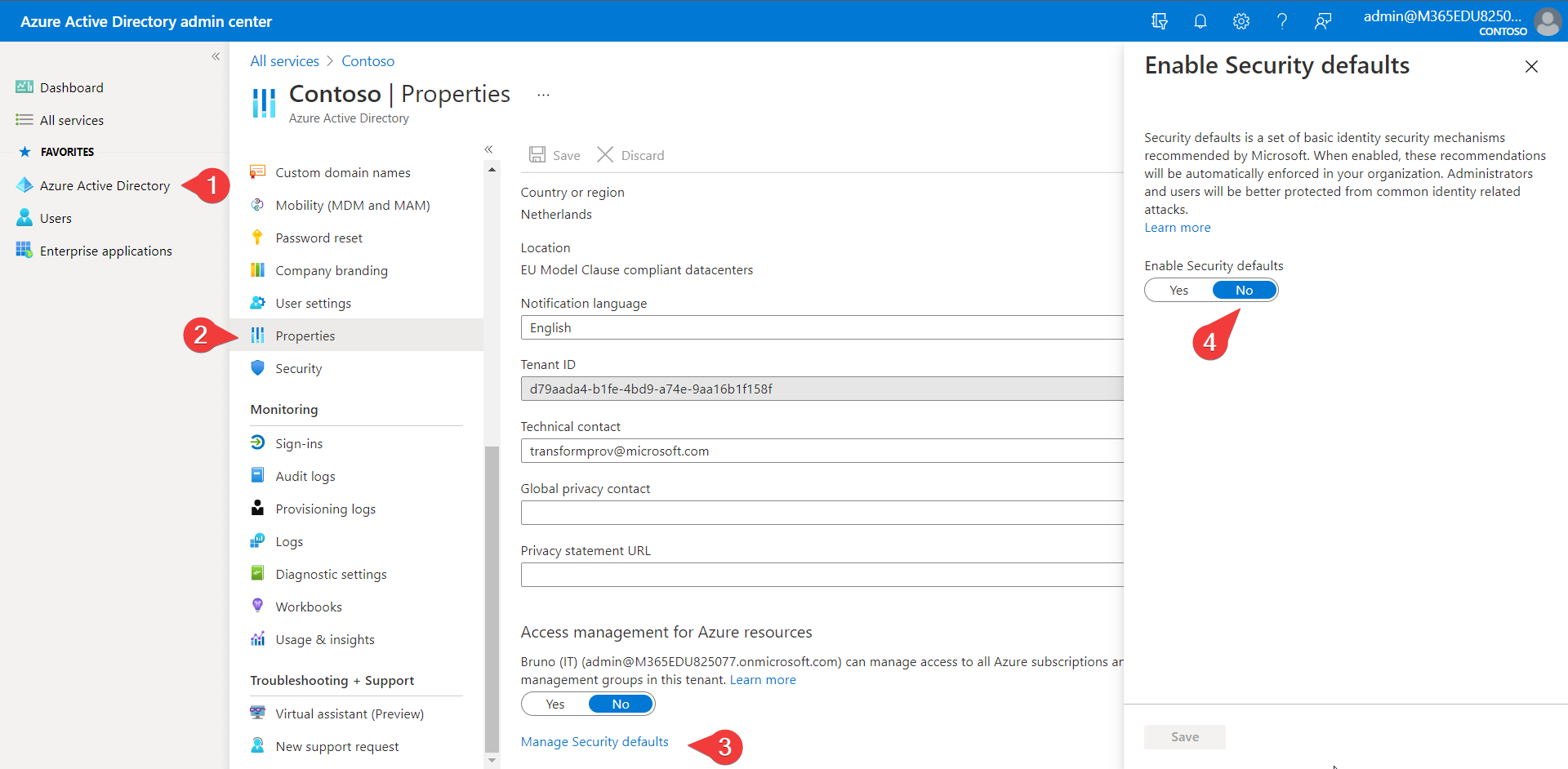Viewport: 1568px width, 769px height.
Task: Click Manage Security defaults link
Action: [x=595, y=741]
